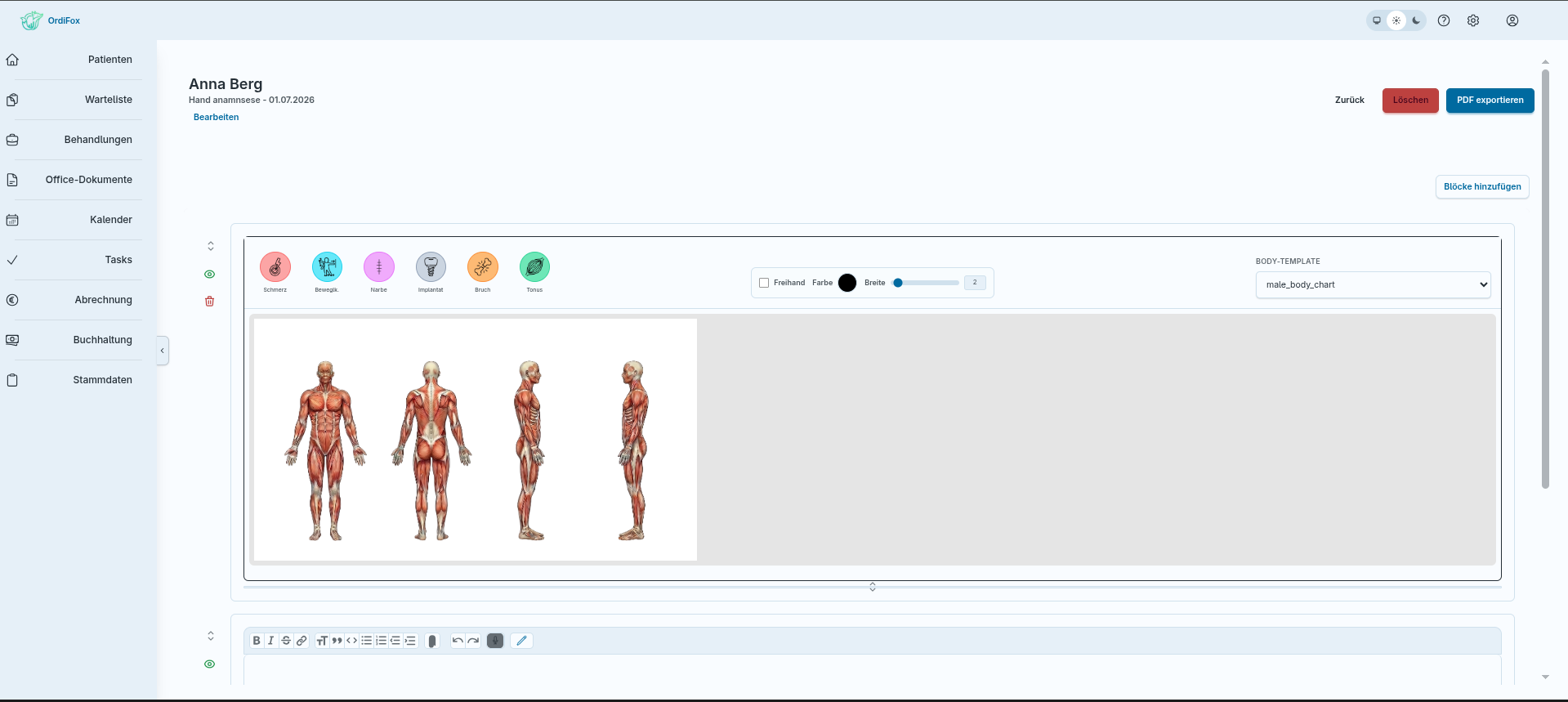Click the red trash icon beside body chart block
1568x702 pixels.
[x=210, y=302]
